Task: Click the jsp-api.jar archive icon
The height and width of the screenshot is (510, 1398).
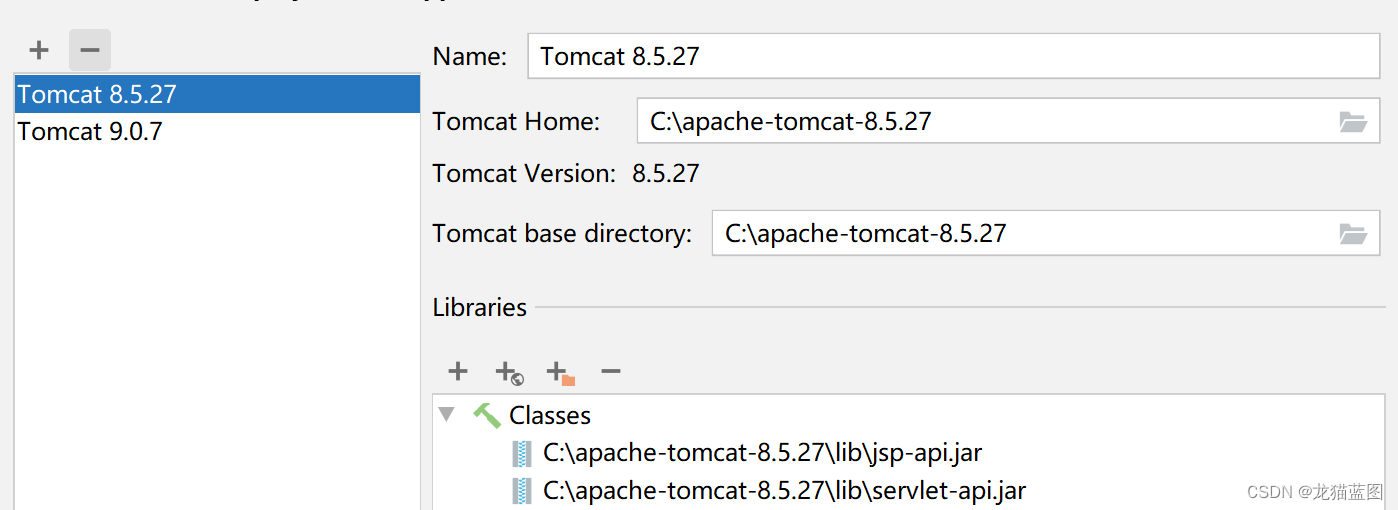Action: pos(522,453)
